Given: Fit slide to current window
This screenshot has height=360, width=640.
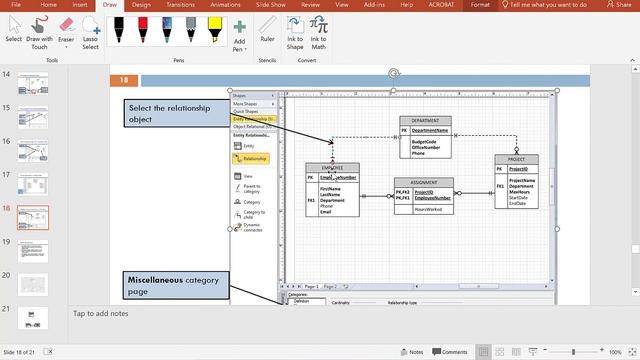Looking at the screenshot, I should click(632, 352).
